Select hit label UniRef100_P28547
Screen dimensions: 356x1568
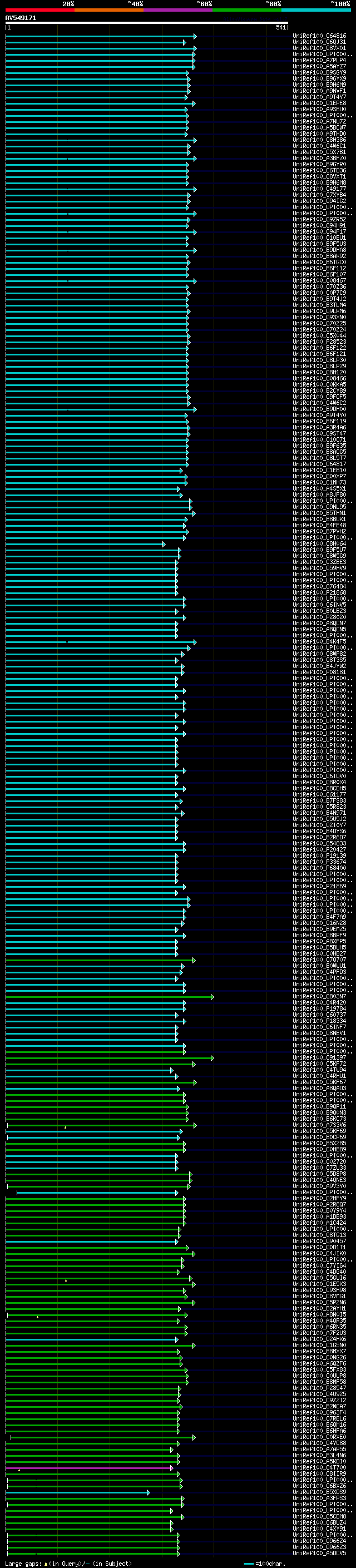319,1388
